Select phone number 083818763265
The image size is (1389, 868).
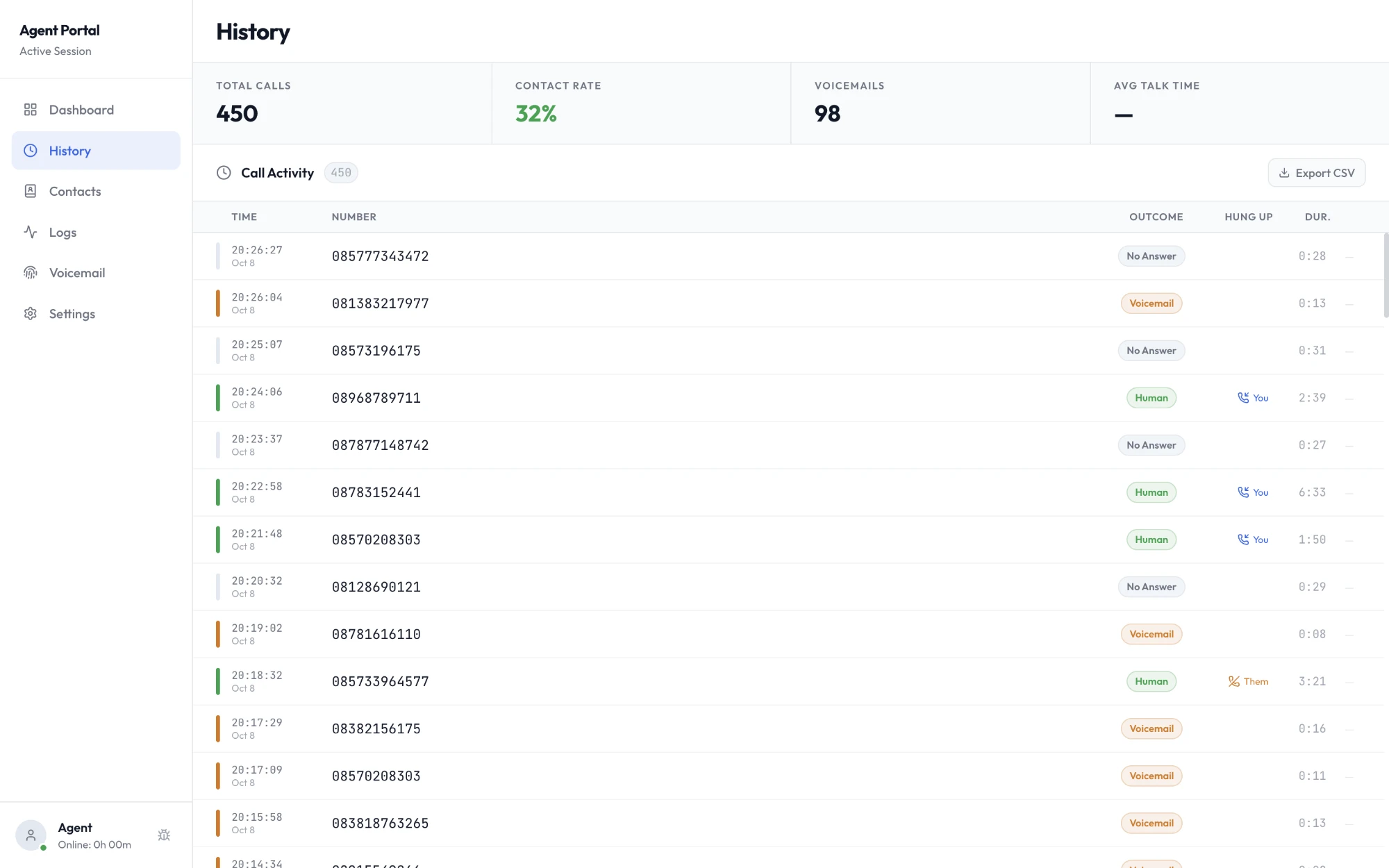[x=381, y=823]
